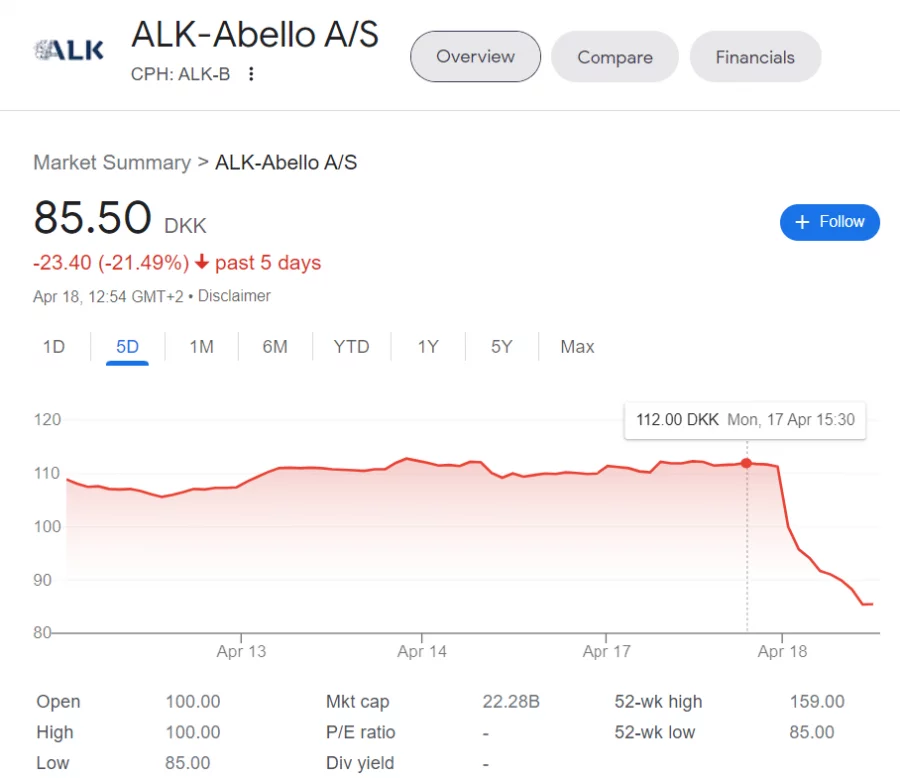Click the 112.00 DKK tooltip box
Image resolution: width=900 pixels, height=778 pixels.
click(x=745, y=421)
